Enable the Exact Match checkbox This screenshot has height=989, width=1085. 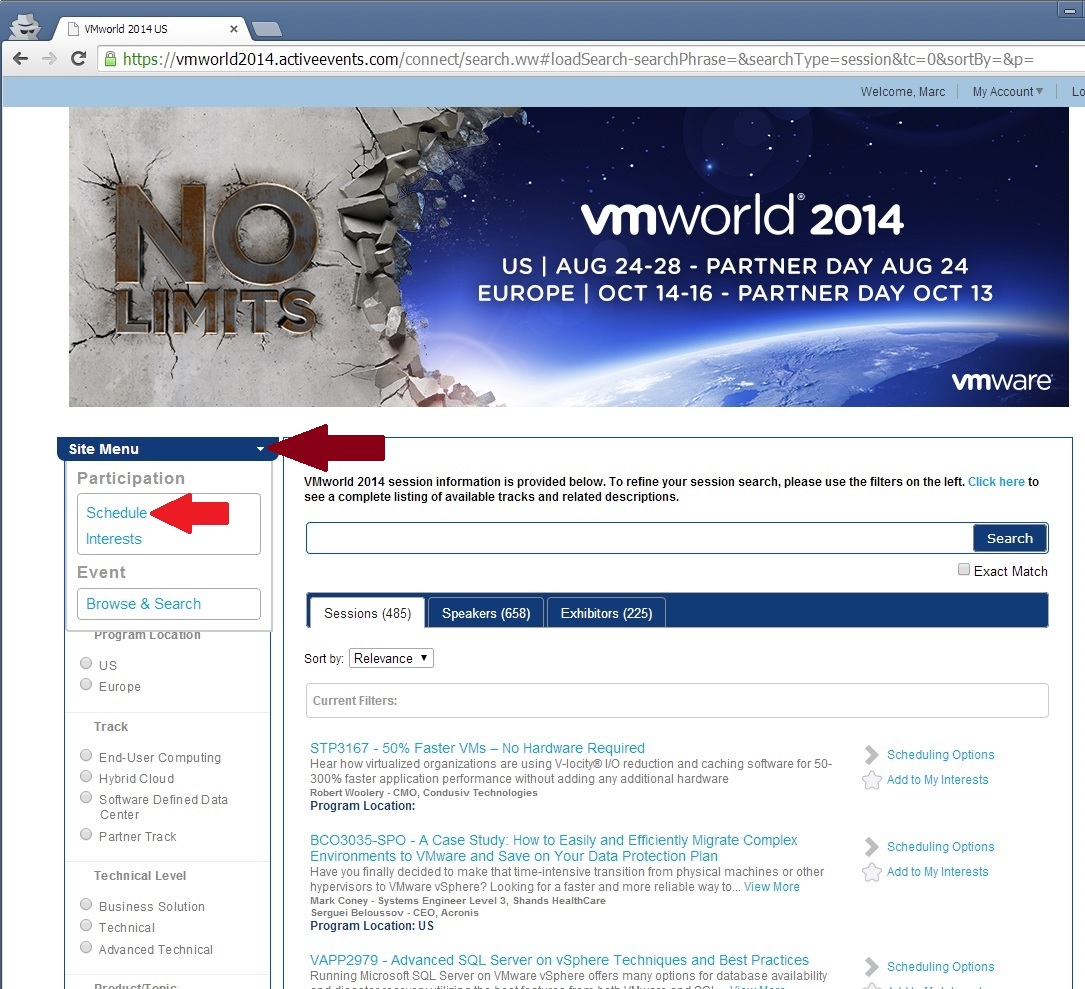[964, 570]
